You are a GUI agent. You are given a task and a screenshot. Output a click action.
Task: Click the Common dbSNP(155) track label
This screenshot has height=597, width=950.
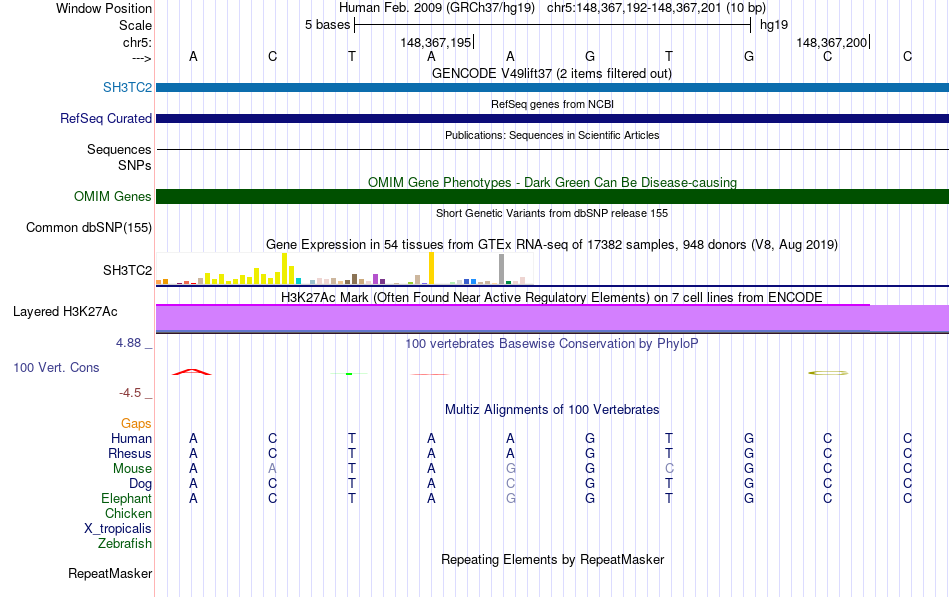[x=88, y=227]
